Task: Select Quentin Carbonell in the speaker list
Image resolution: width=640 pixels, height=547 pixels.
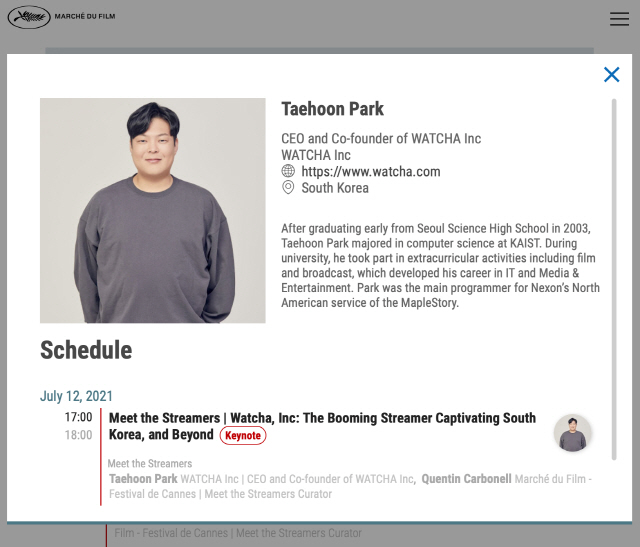Action: tap(466, 479)
